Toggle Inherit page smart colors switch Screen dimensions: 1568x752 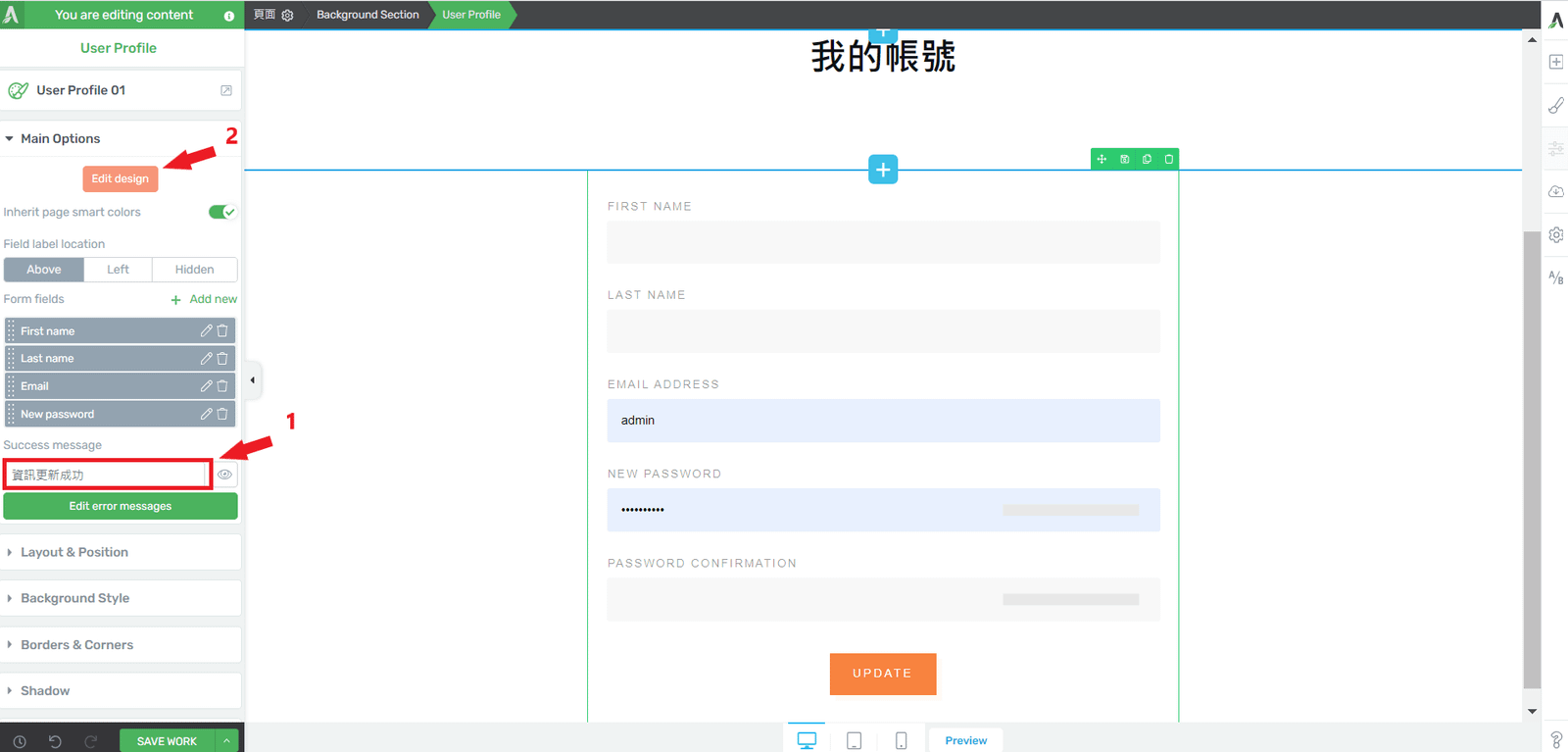[222, 212]
